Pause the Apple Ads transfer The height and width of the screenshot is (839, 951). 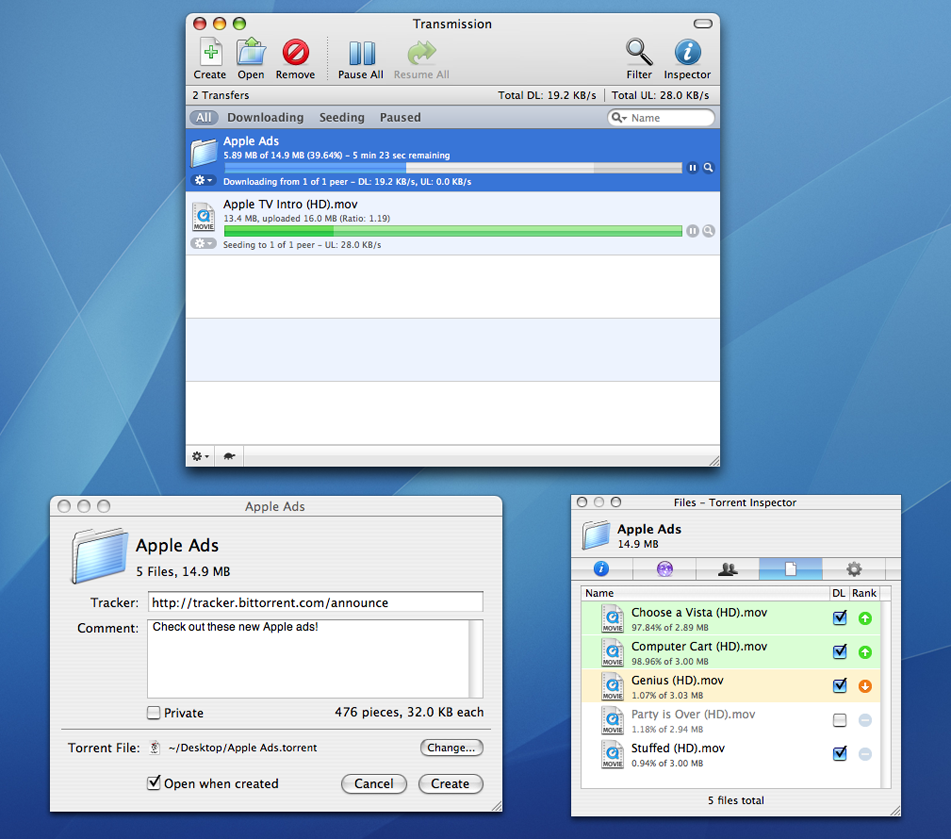(692, 168)
